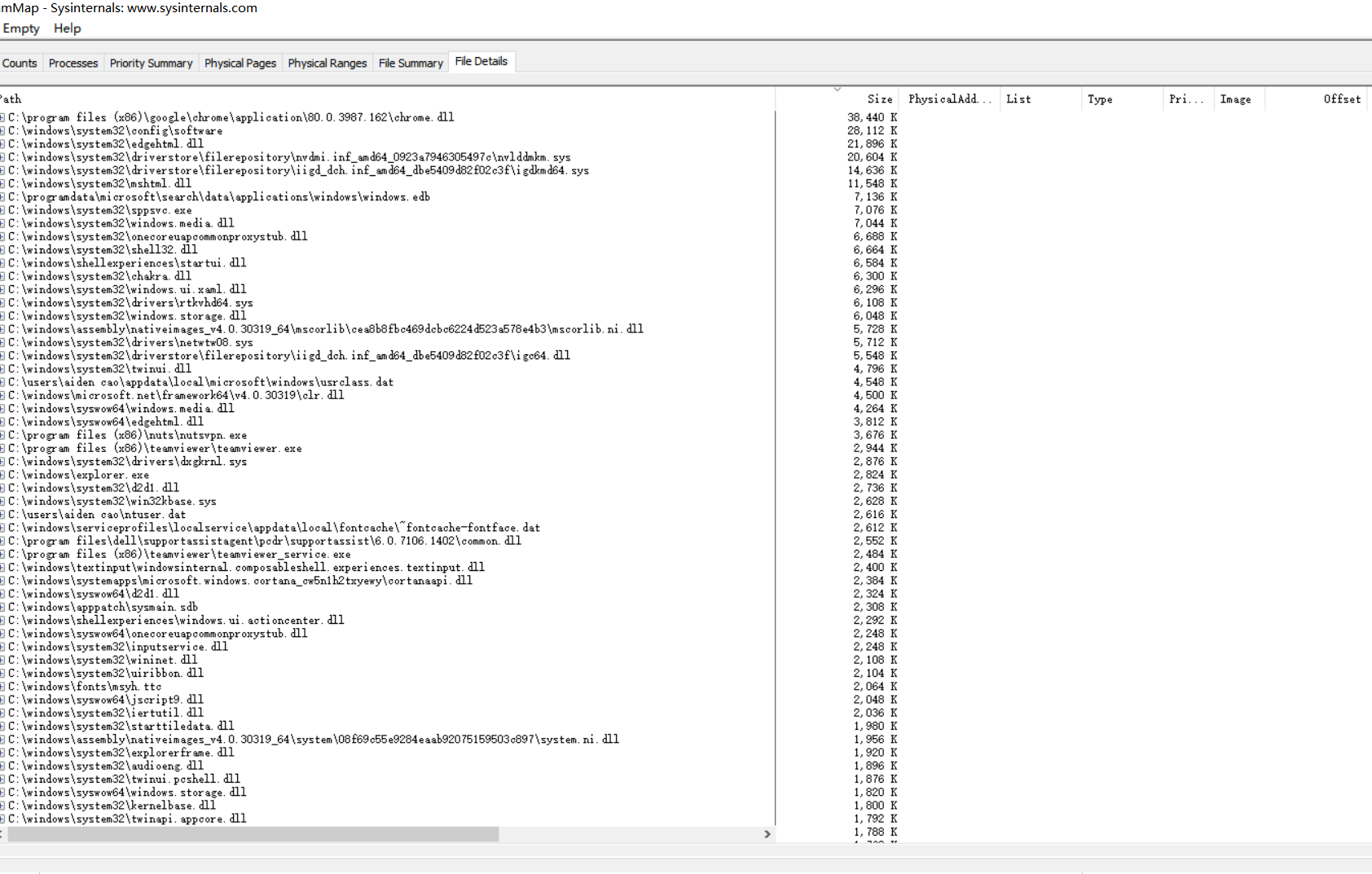
Task: Expand the windows.edb row
Action: coord(2,196)
